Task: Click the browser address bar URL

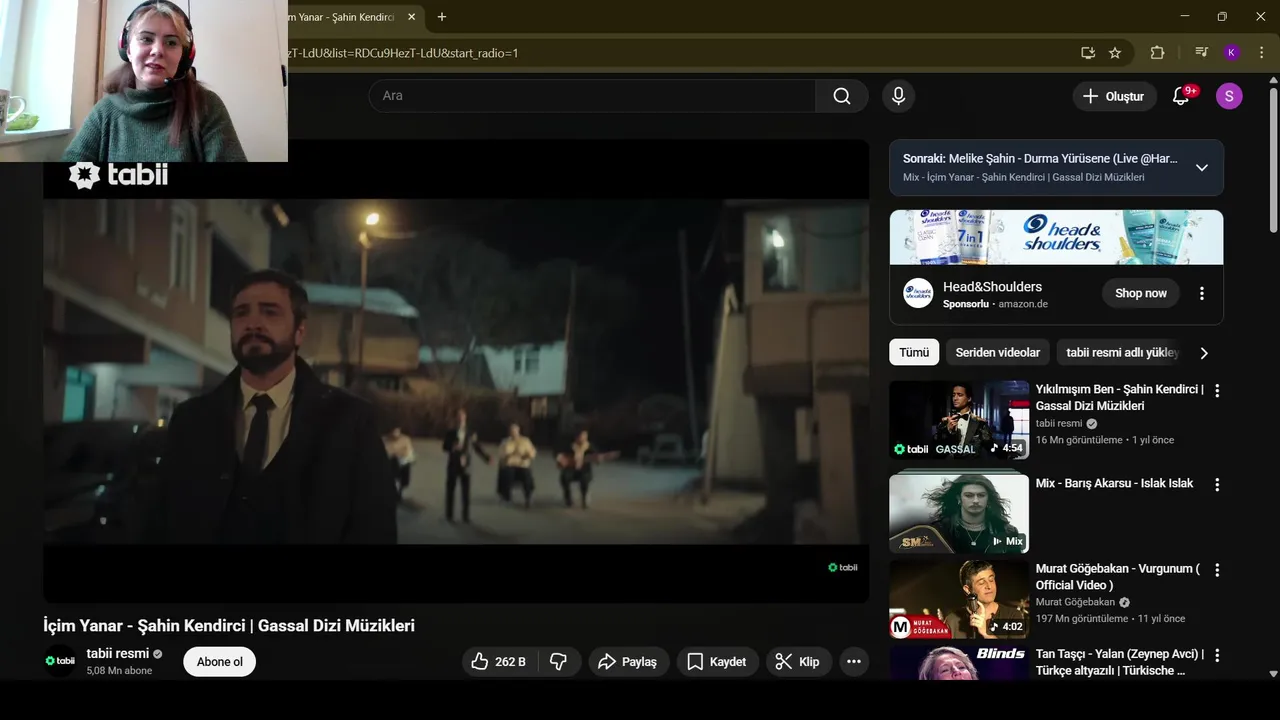Action: coord(403,53)
